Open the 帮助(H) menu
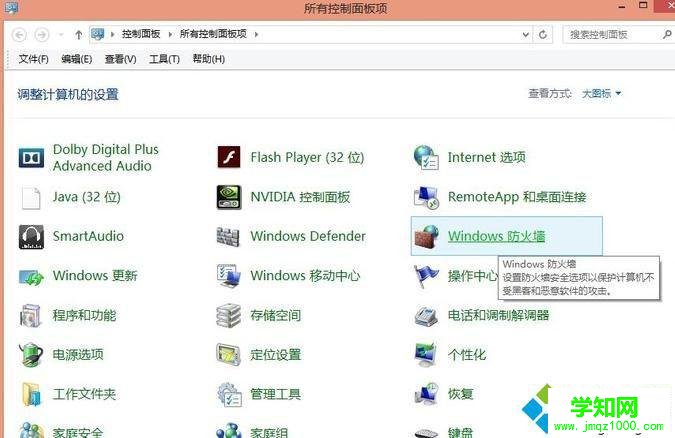The height and width of the screenshot is (438, 675). (208, 59)
